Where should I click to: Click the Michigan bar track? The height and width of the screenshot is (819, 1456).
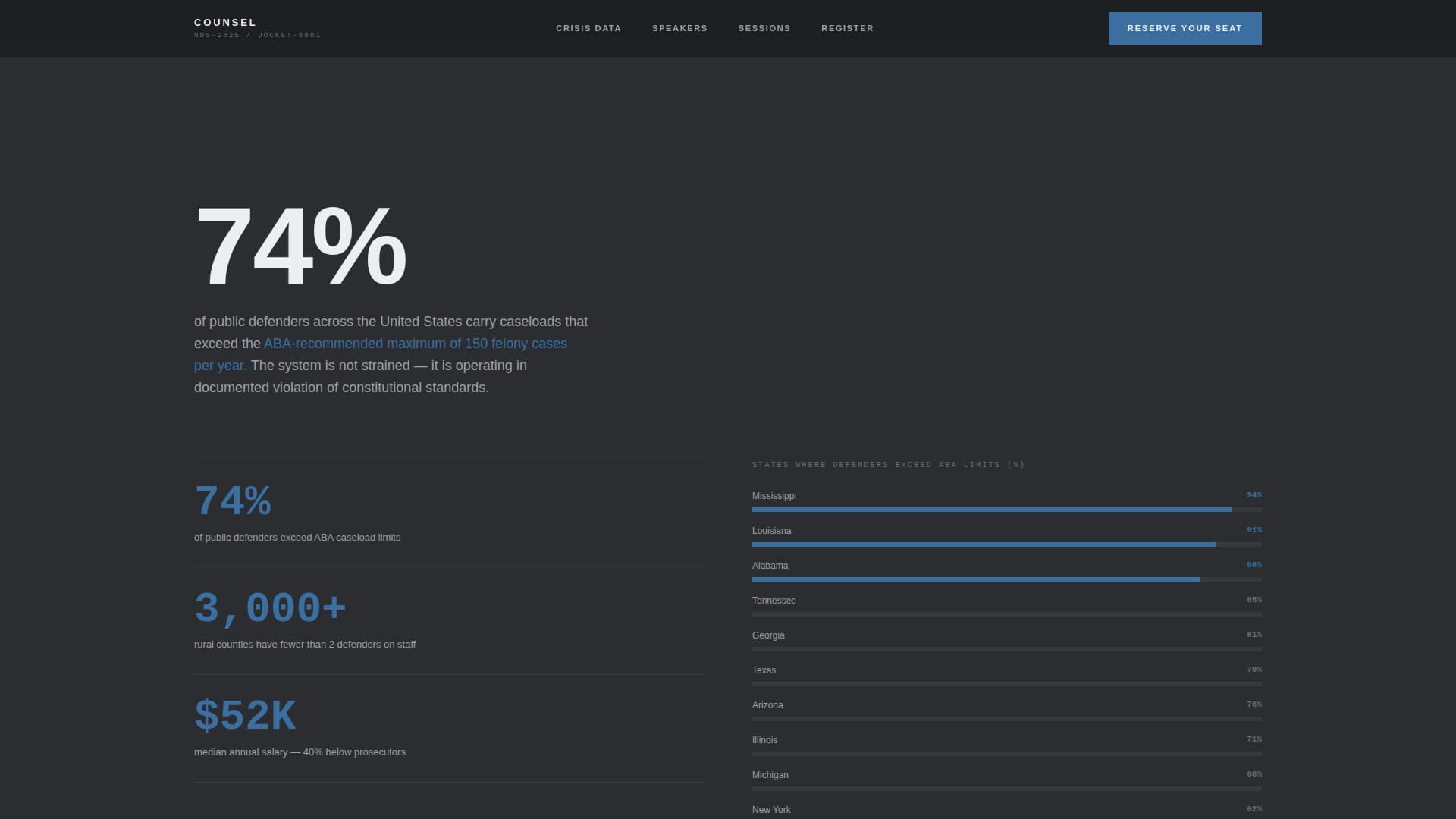click(x=1007, y=789)
